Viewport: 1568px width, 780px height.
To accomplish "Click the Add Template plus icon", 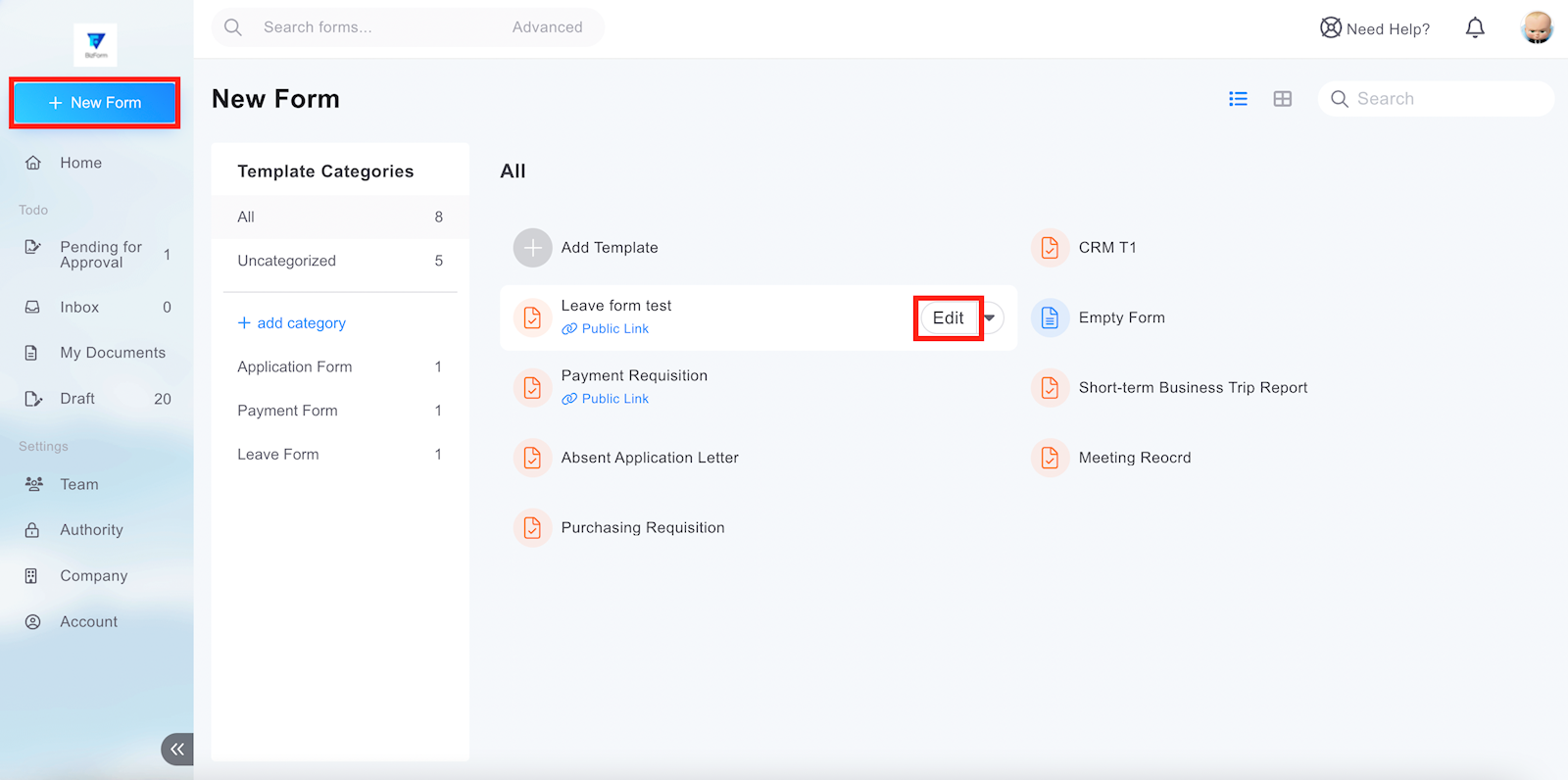I will pos(532,248).
